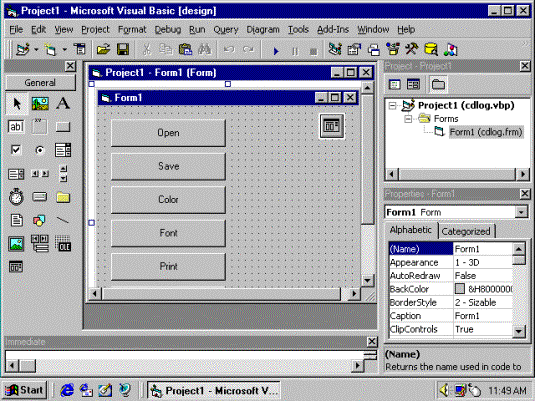Select the ListBox control tool
This screenshot has height=401, width=535.
[16, 174]
